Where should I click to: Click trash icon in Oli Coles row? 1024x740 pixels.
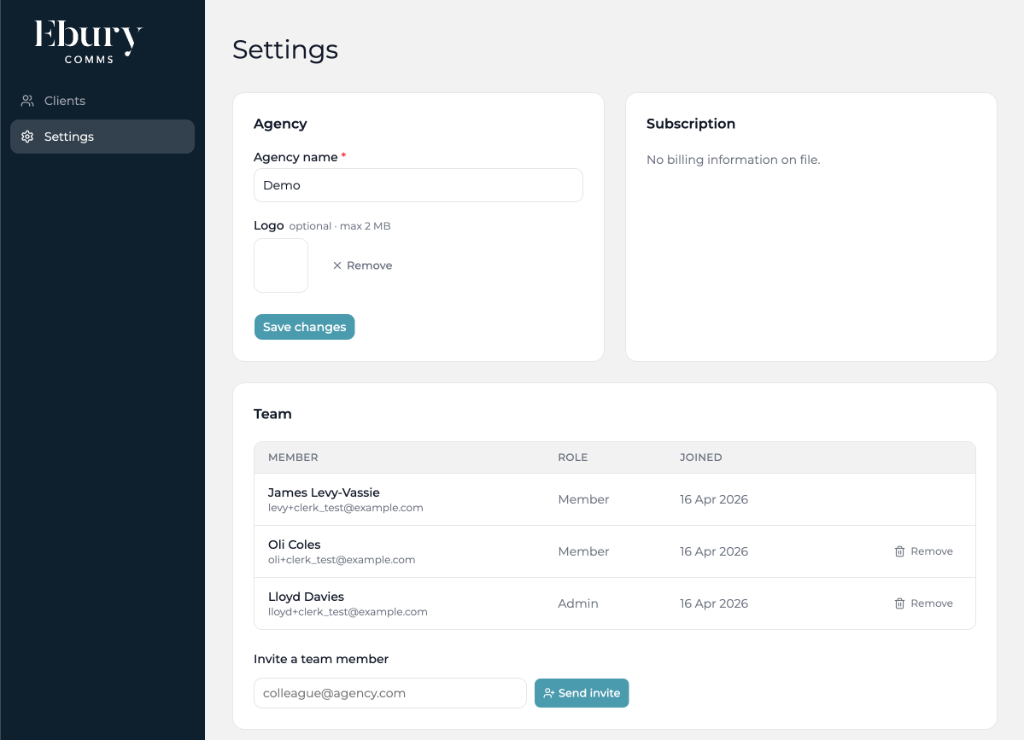tap(899, 551)
